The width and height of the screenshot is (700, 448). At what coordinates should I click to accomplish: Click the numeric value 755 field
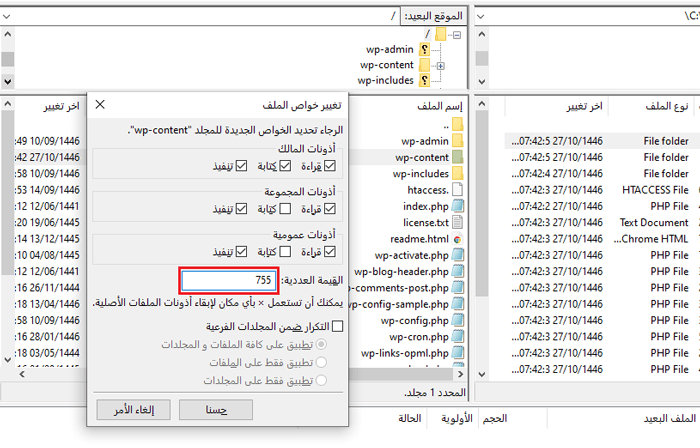(229, 280)
